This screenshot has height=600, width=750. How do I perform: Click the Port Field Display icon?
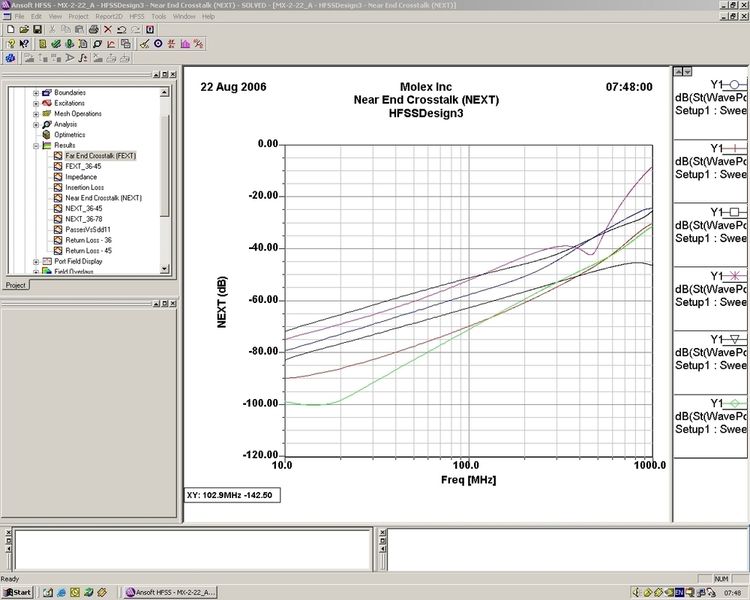[x=46, y=261]
